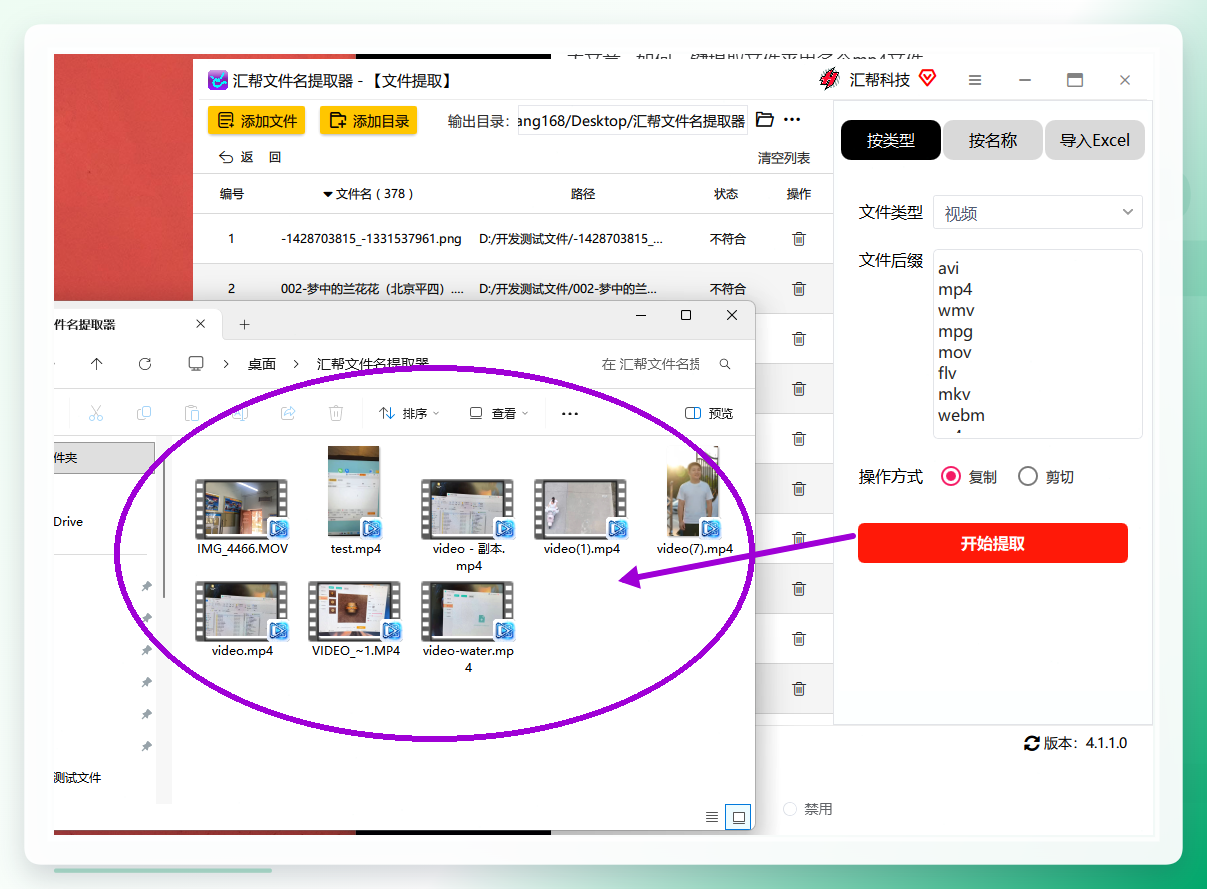Image resolution: width=1207 pixels, height=889 pixels.
Task: Open the 查看 view dropdown
Action: pyautogui.click(x=499, y=413)
